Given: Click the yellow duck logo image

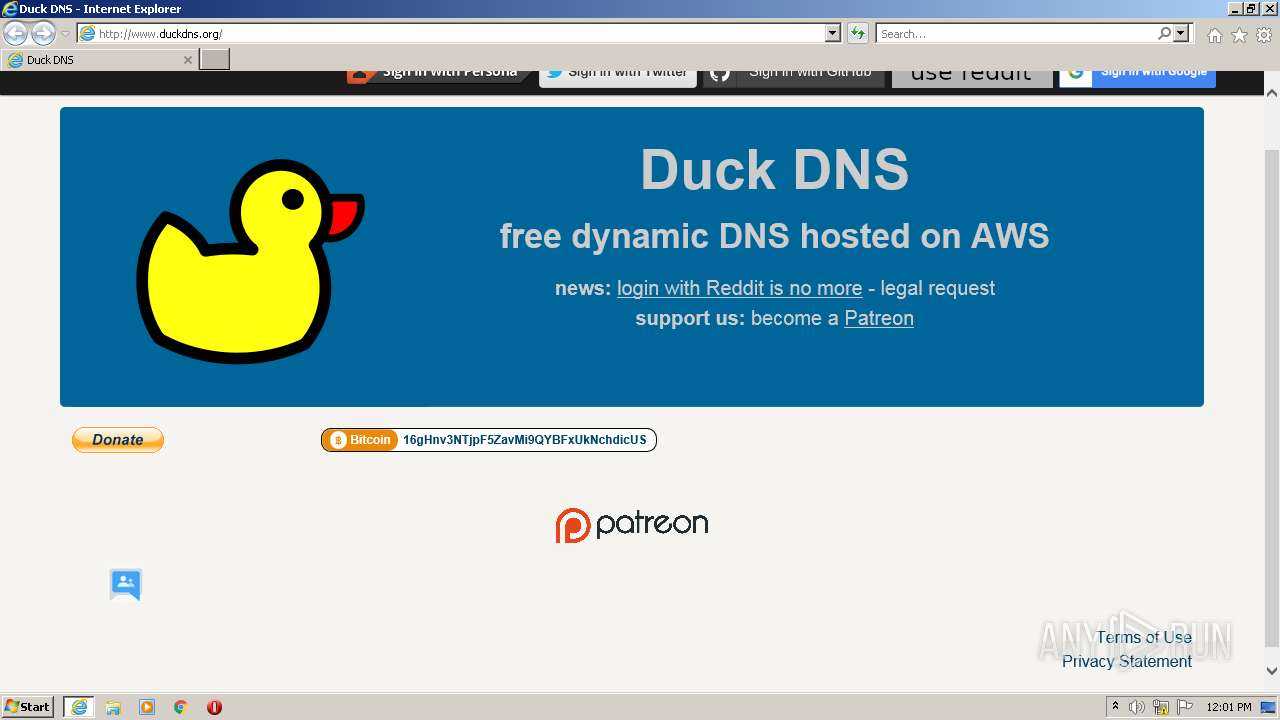Looking at the screenshot, I should pyautogui.click(x=250, y=260).
